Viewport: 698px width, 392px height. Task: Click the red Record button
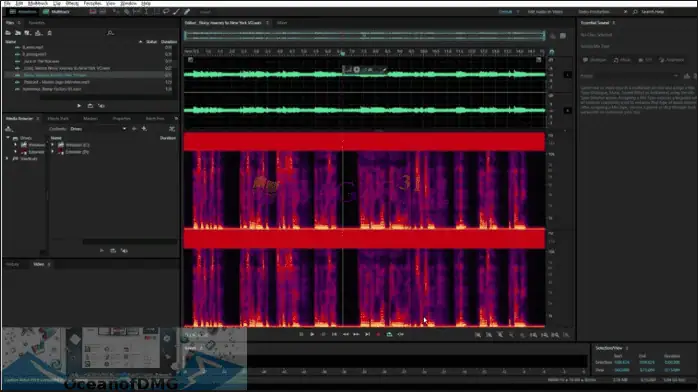pos(378,334)
